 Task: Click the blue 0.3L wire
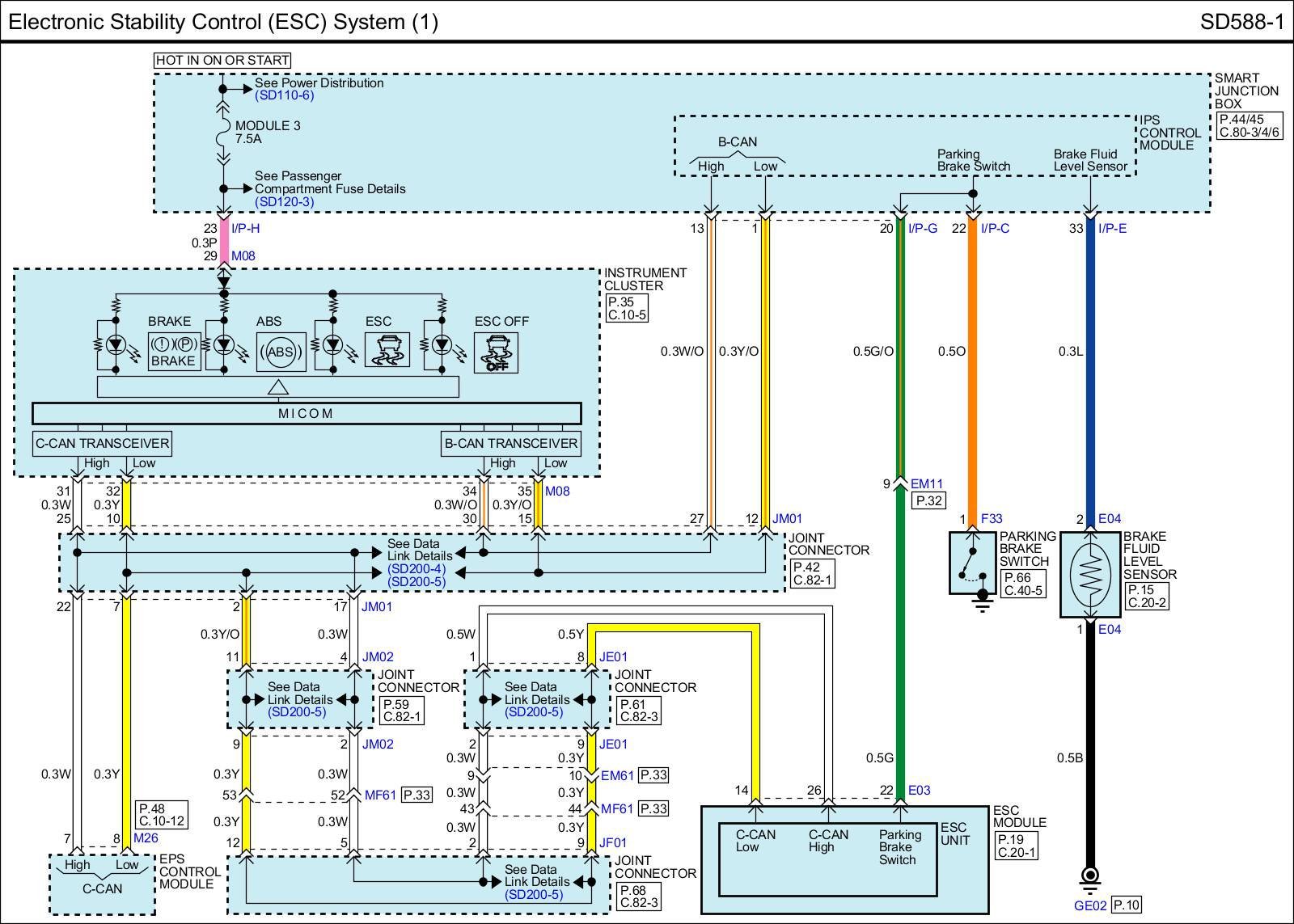[1089, 364]
